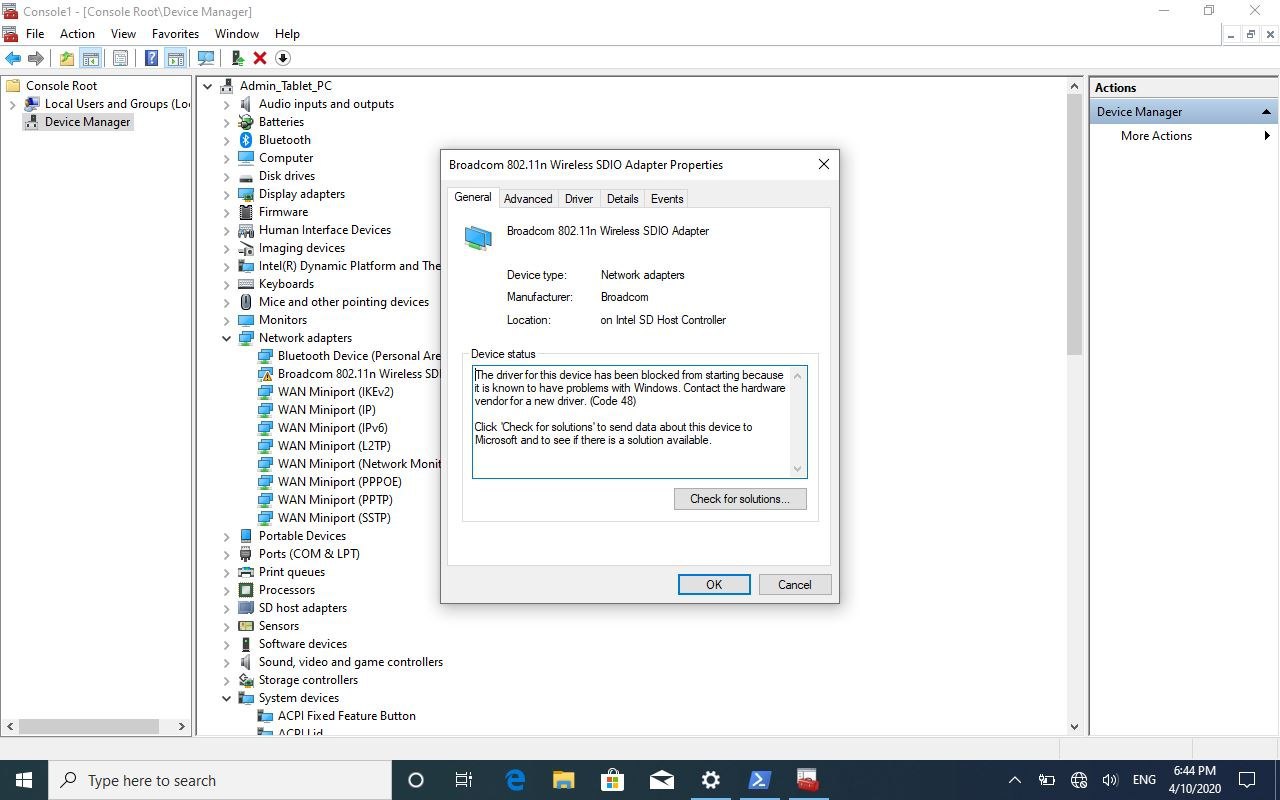Expand Local Users and Groups in console tree
Screen dimensions: 1280x800
[12, 104]
